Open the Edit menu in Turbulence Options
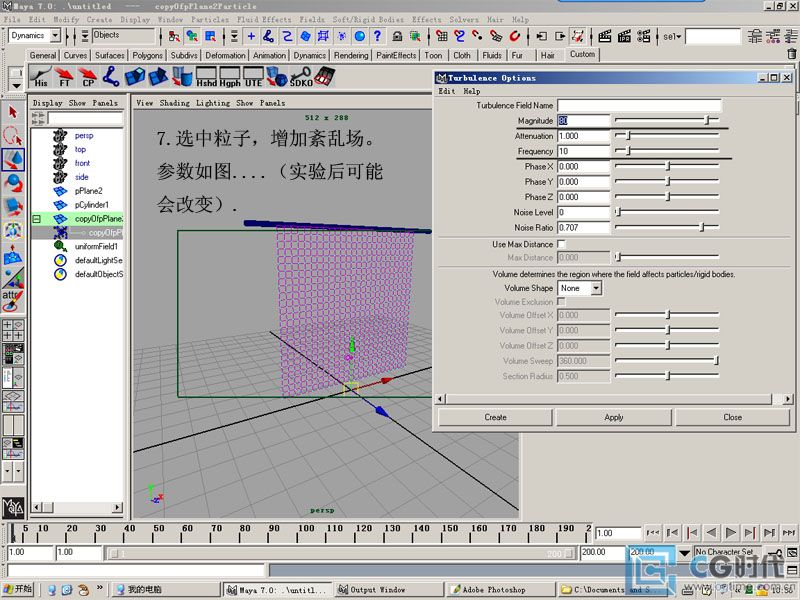The height and width of the screenshot is (600, 800). (447, 91)
